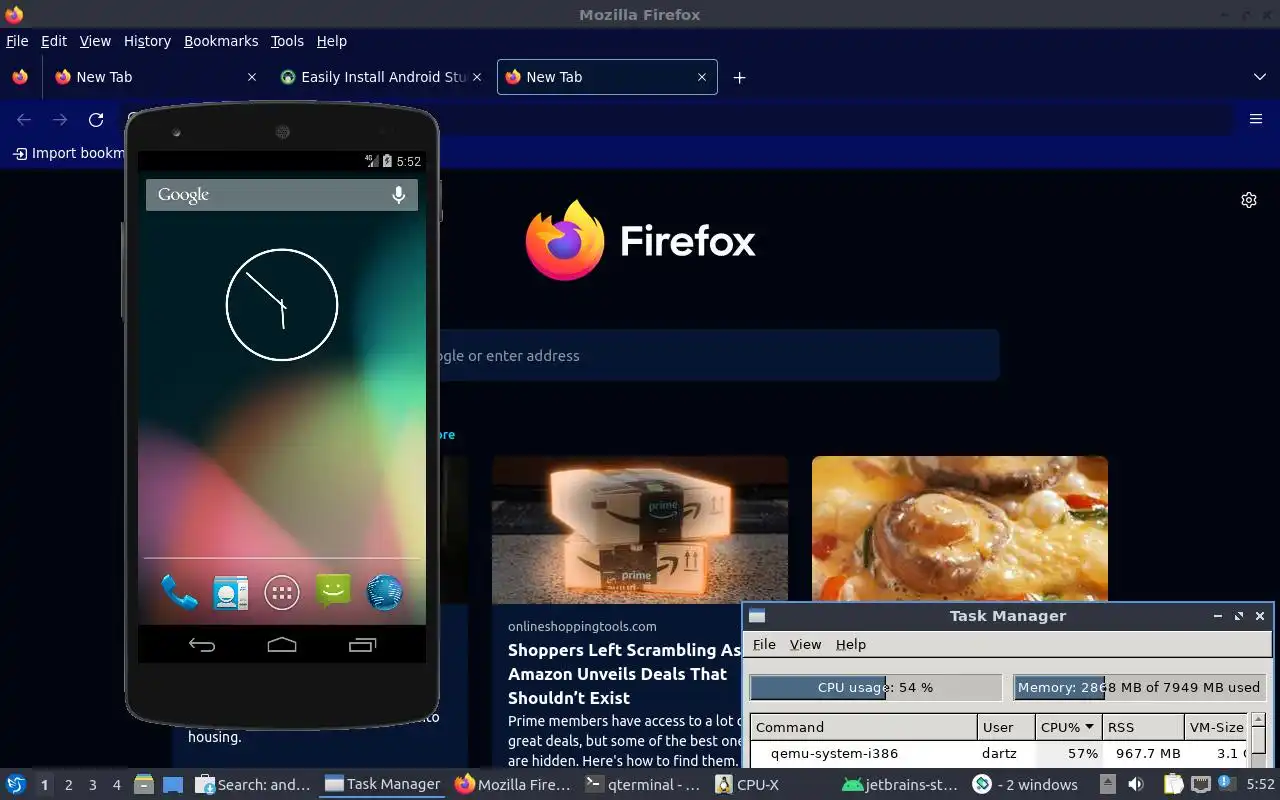Open the clipboard manager icon in the system tray

(1173, 784)
